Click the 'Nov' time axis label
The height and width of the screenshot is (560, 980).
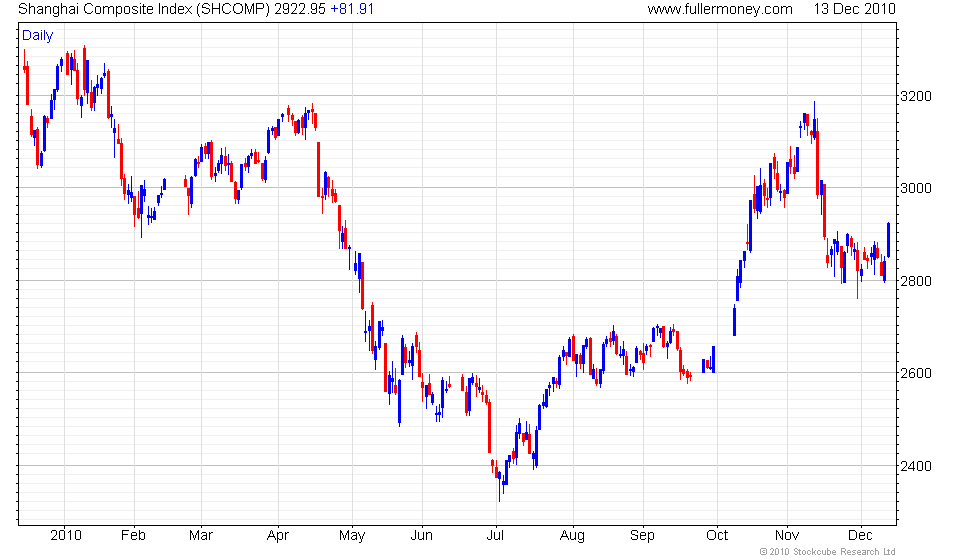point(786,536)
